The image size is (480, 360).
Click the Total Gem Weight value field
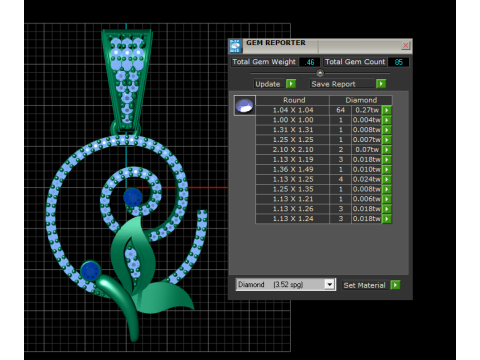tap(310, 62)
